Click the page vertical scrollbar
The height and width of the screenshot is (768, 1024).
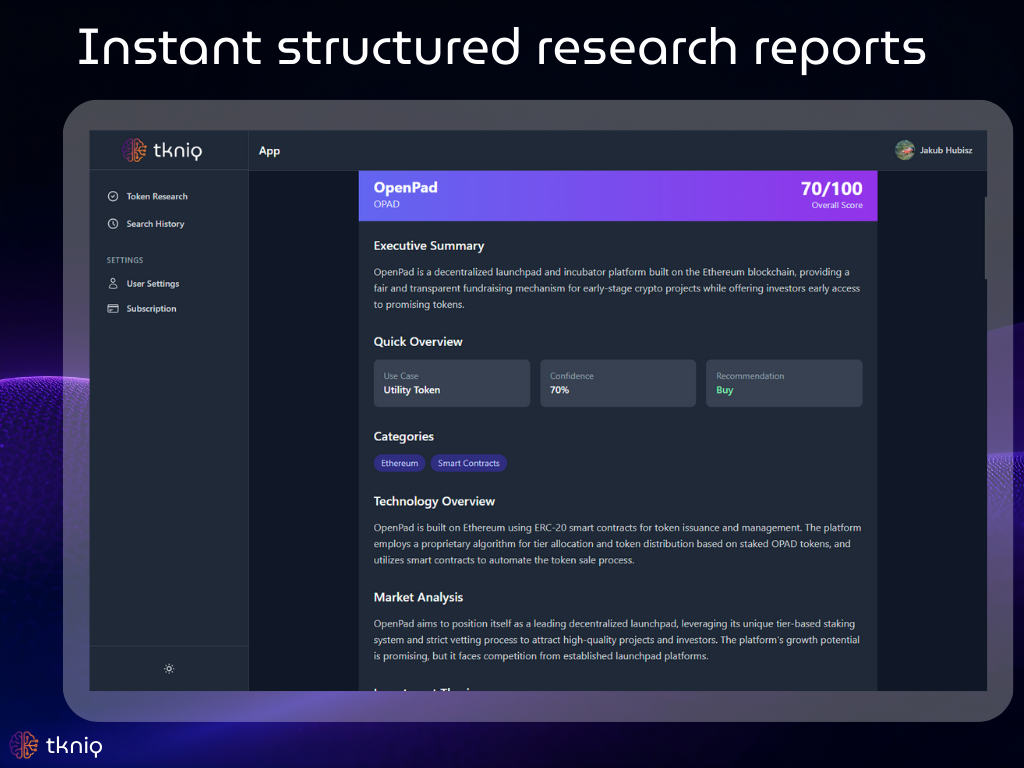984,238
